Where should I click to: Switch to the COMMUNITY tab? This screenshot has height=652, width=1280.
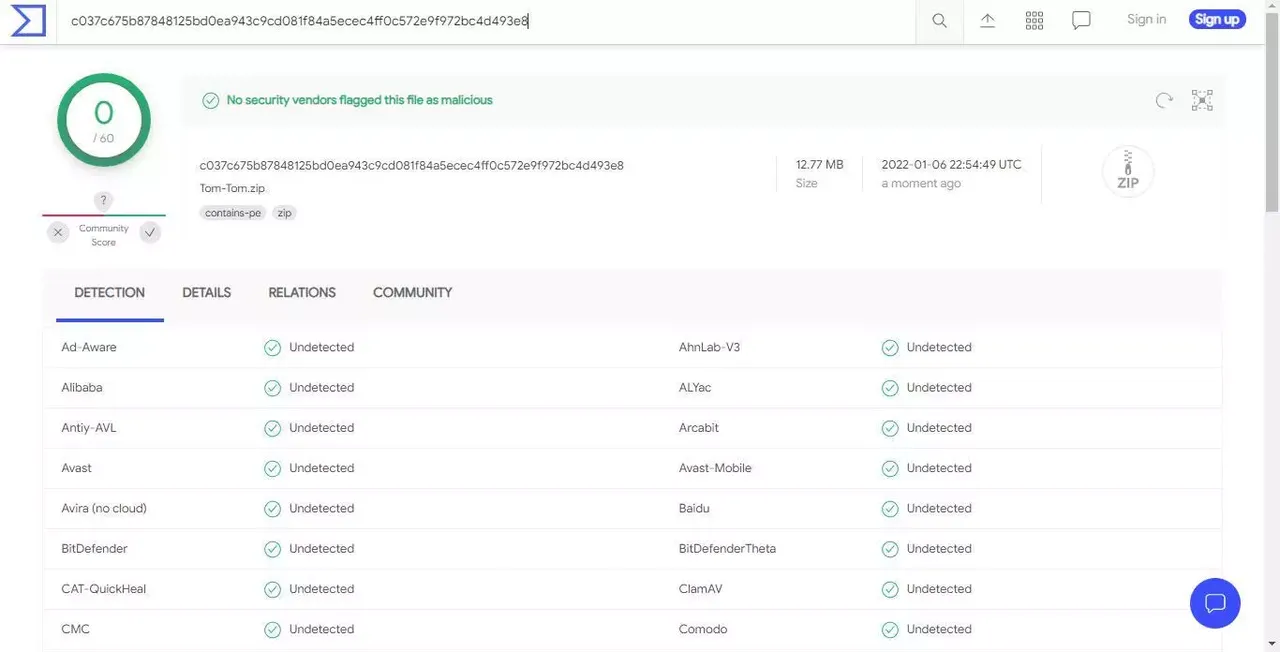[x=413, y=293]
